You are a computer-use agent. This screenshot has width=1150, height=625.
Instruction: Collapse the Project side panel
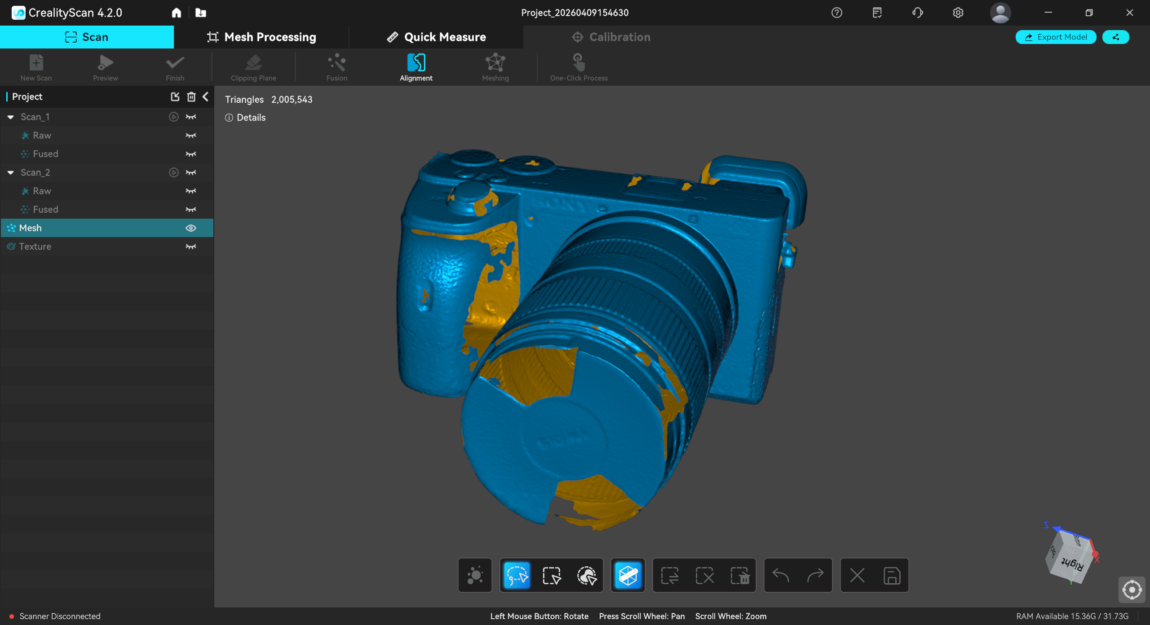click(205, 97)
